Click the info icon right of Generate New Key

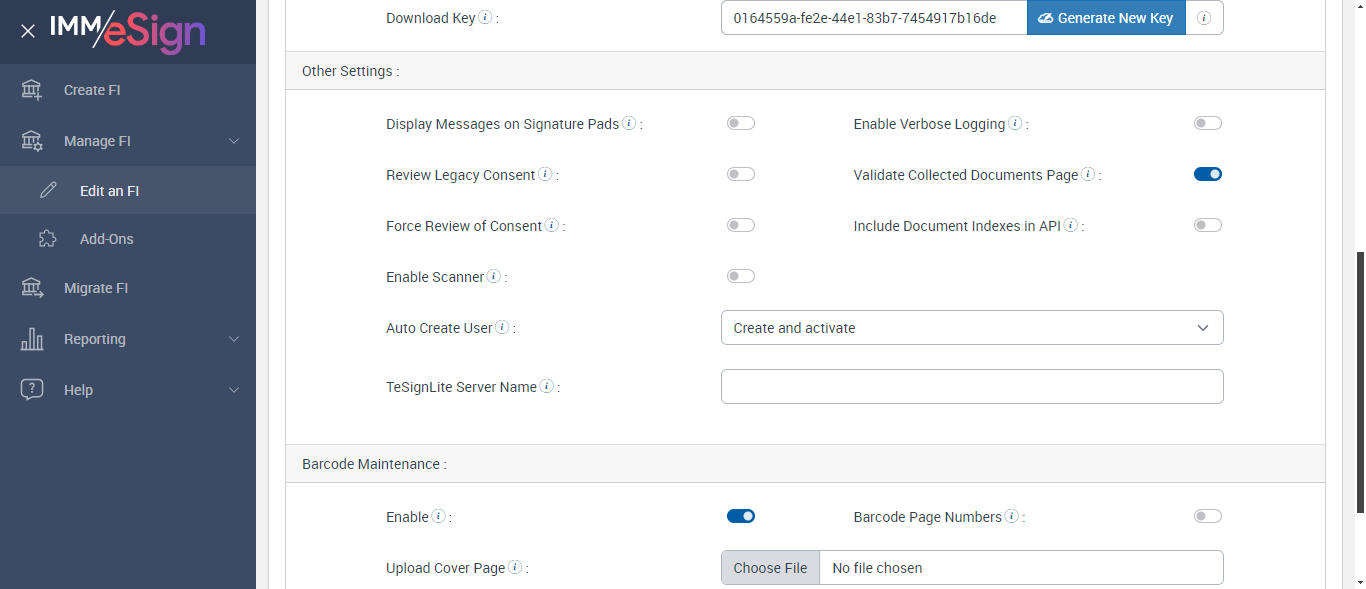pos(1204,18)
